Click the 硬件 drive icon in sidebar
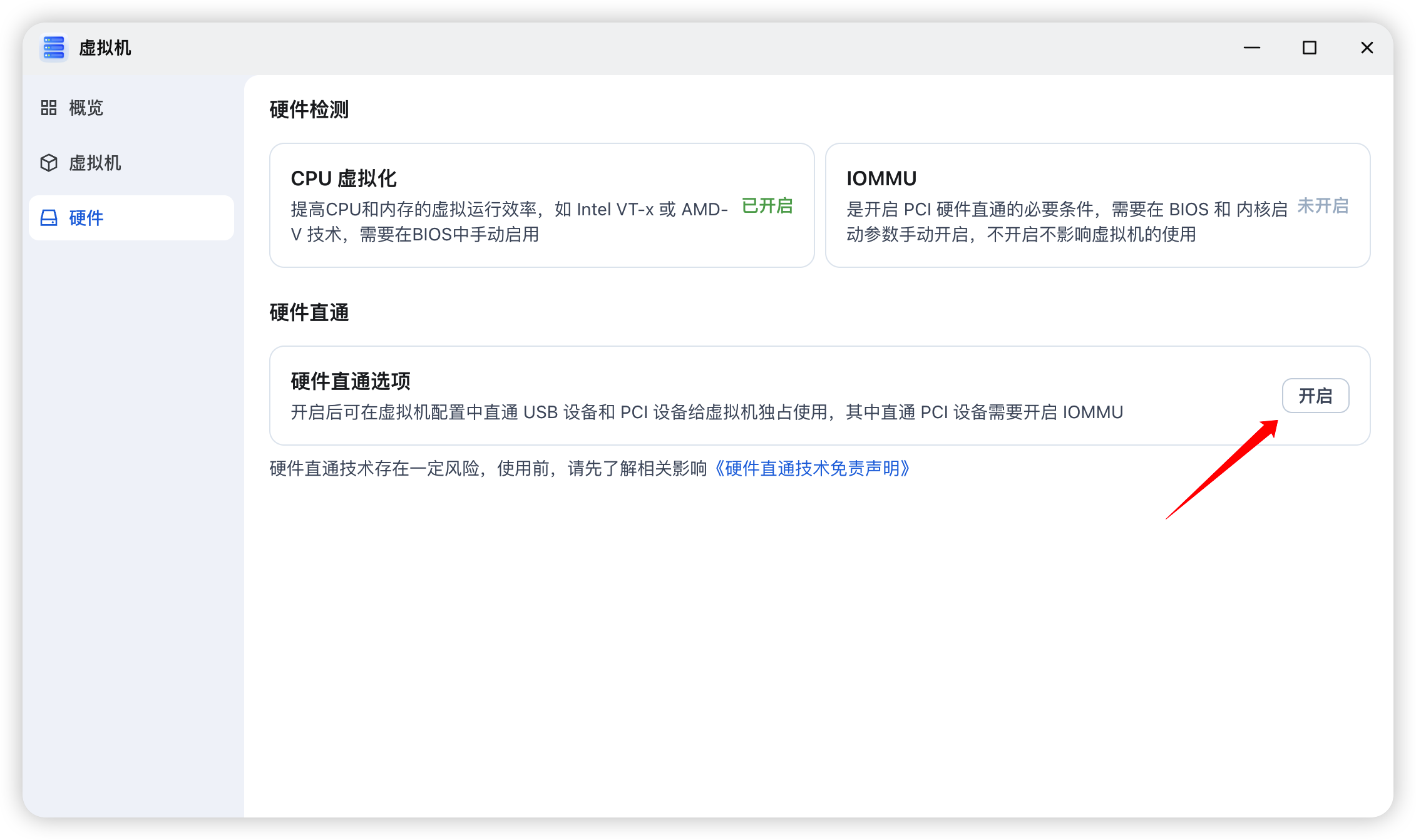Image resolution: width=1416 pixels, height=840 pixels. point(49,218)
